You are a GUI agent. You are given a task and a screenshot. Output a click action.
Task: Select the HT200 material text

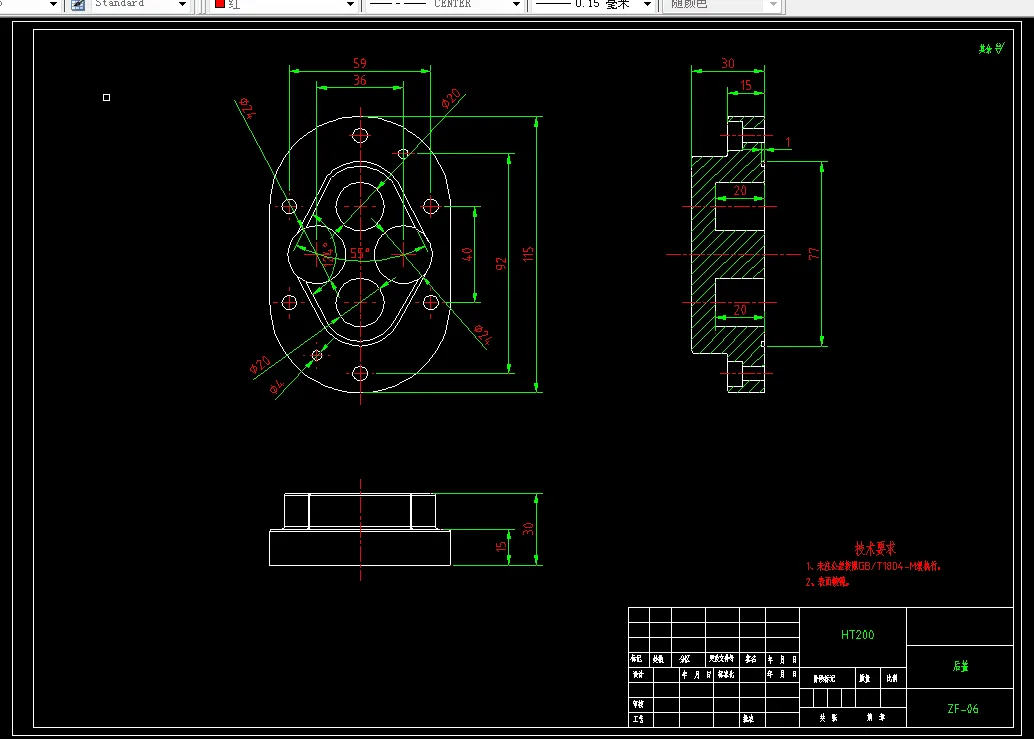(x=857, y=635)
